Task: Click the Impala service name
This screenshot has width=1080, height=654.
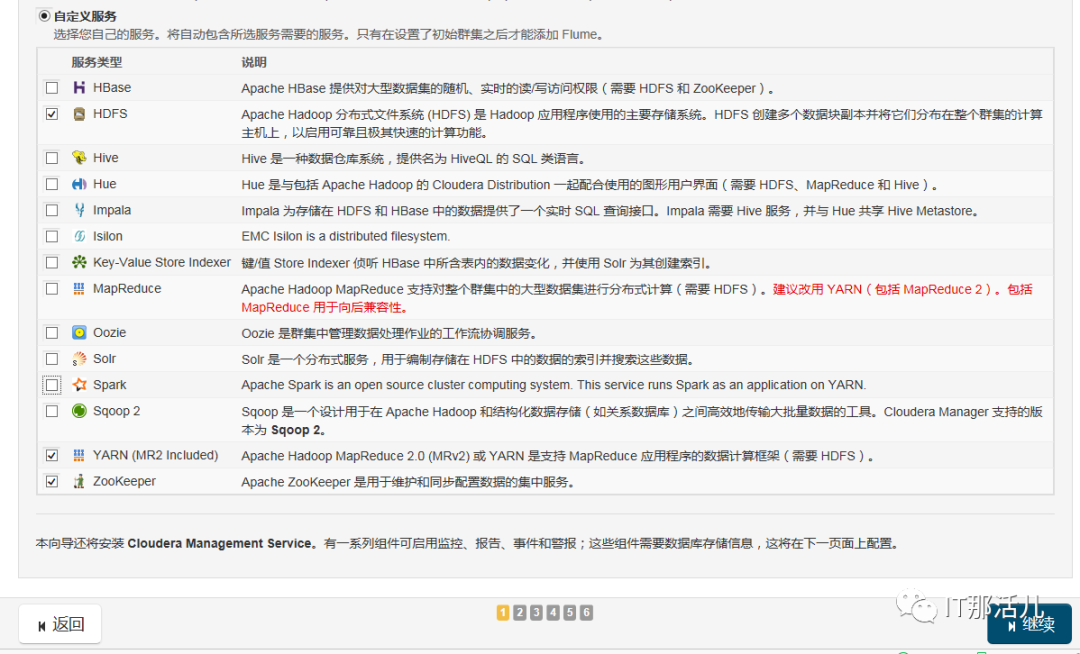Action: pos(112,210)
